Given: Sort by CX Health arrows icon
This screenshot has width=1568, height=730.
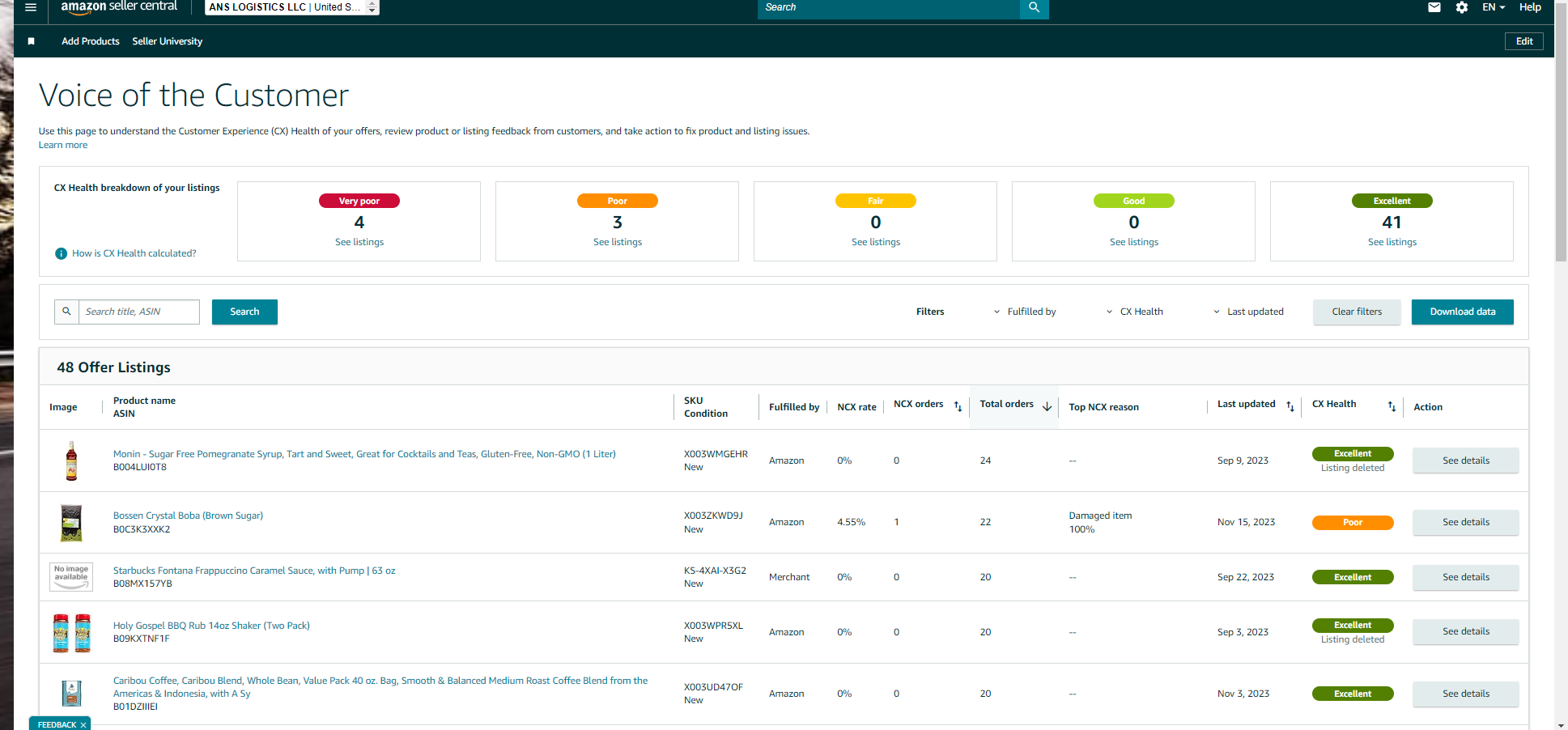Looking at the screenshot, I should (x=1392, y=406).
